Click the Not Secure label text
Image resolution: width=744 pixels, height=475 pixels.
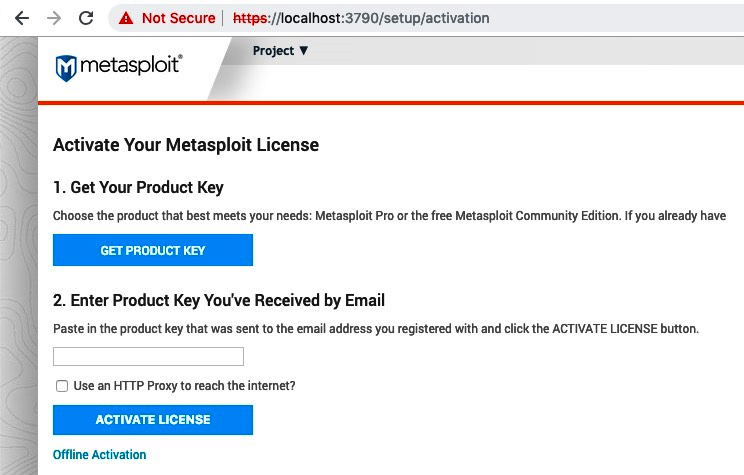pos(178,18)
